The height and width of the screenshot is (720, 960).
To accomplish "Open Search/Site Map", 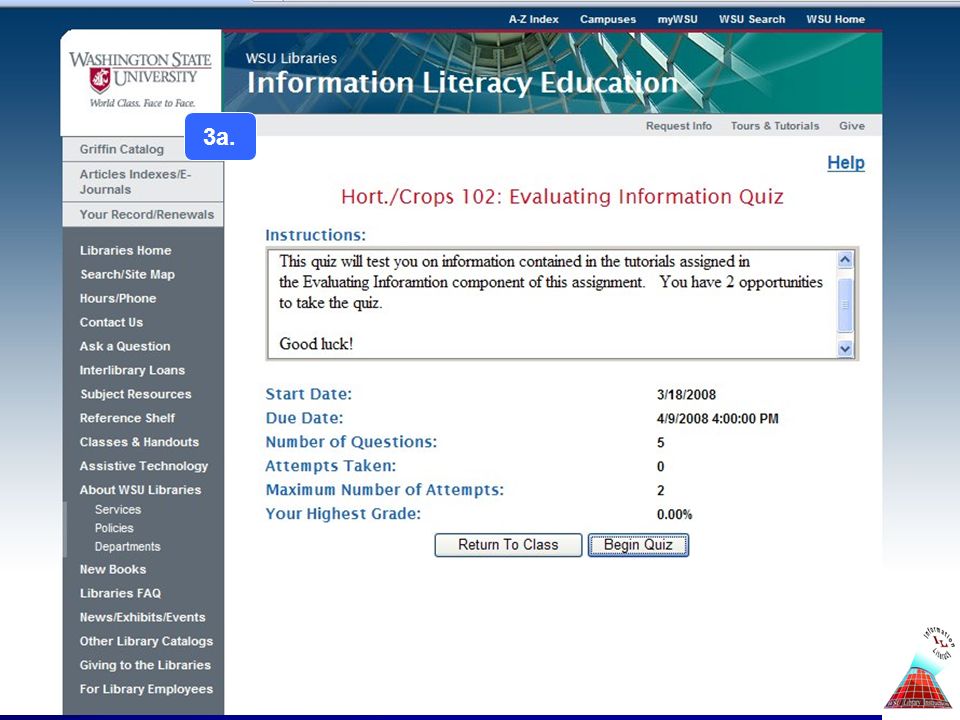I will 127,274.
